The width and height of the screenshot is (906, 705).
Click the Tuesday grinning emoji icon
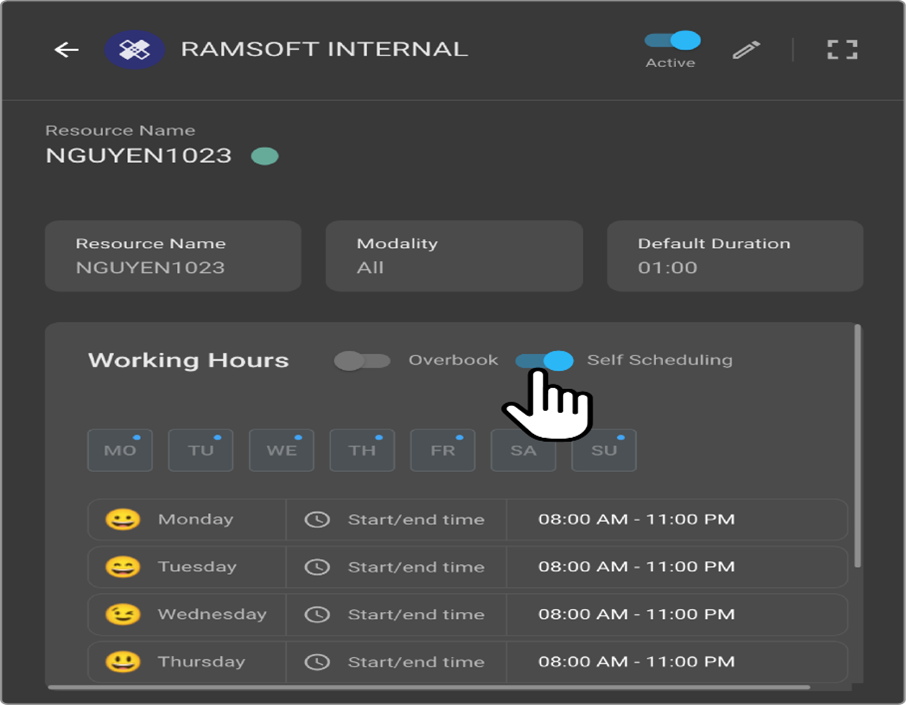click(122, 567)
